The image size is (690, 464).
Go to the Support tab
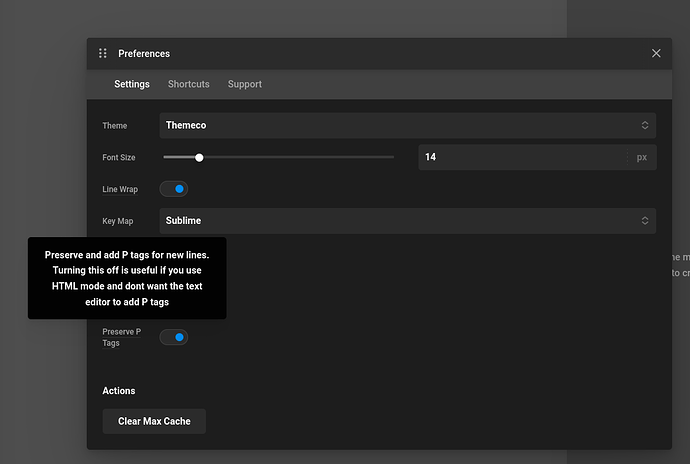(245, 85)
